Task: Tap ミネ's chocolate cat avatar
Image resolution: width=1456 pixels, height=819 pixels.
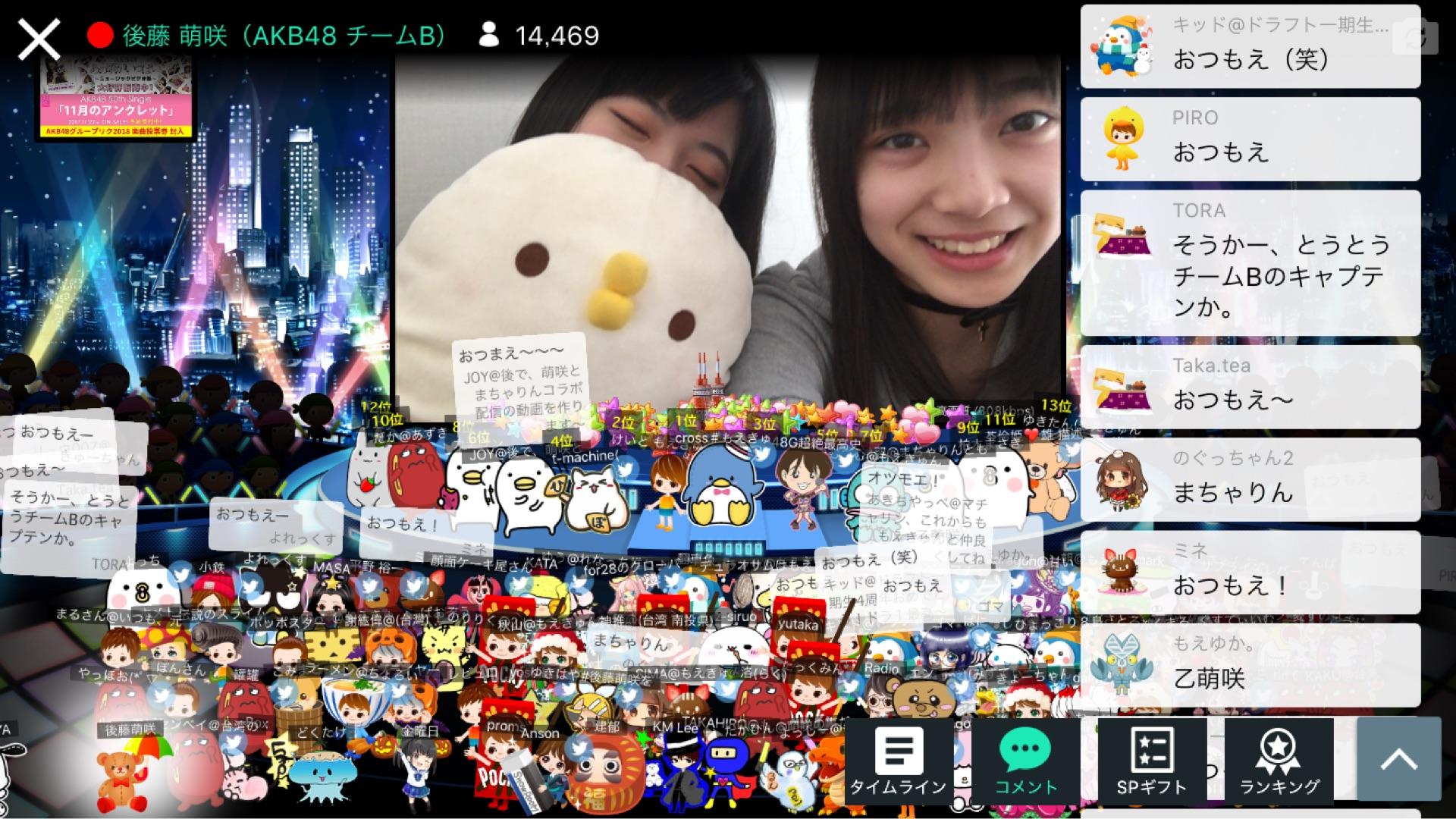Action: (1122, 573)
